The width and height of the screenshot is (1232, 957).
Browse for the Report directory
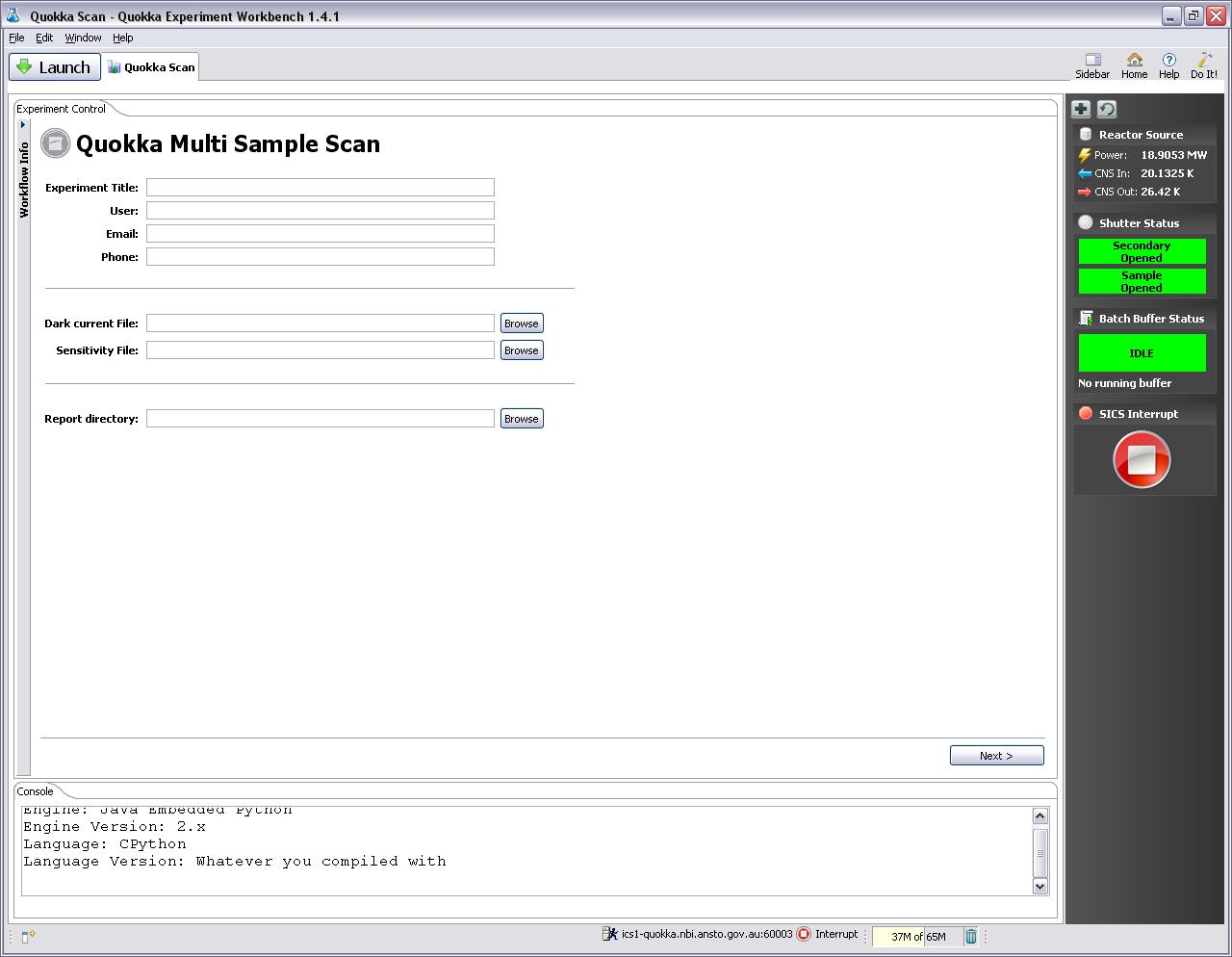pyautogui.click(x=521, y=419)
